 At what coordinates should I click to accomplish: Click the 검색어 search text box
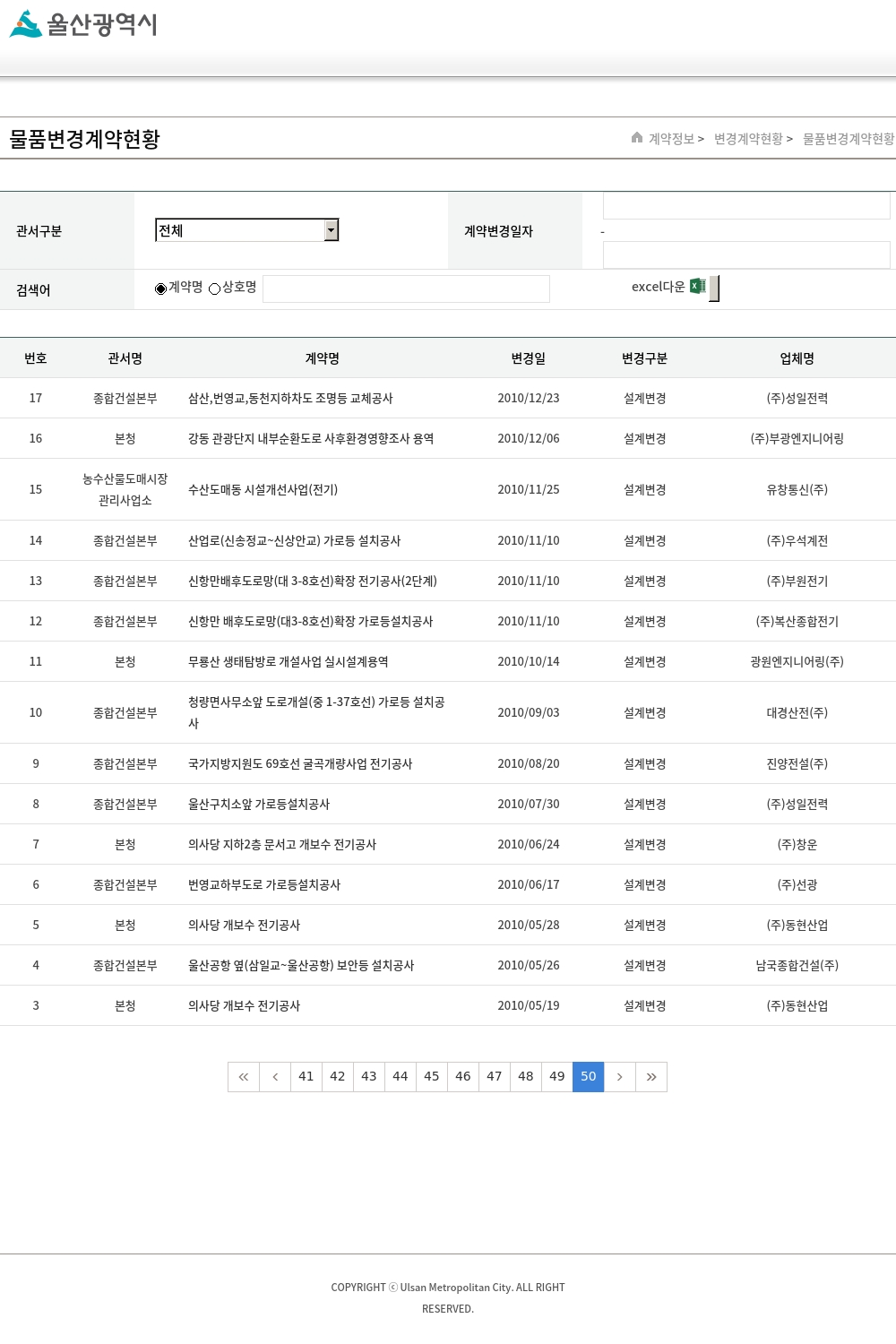pyautogui.click(x=406, y=289)
